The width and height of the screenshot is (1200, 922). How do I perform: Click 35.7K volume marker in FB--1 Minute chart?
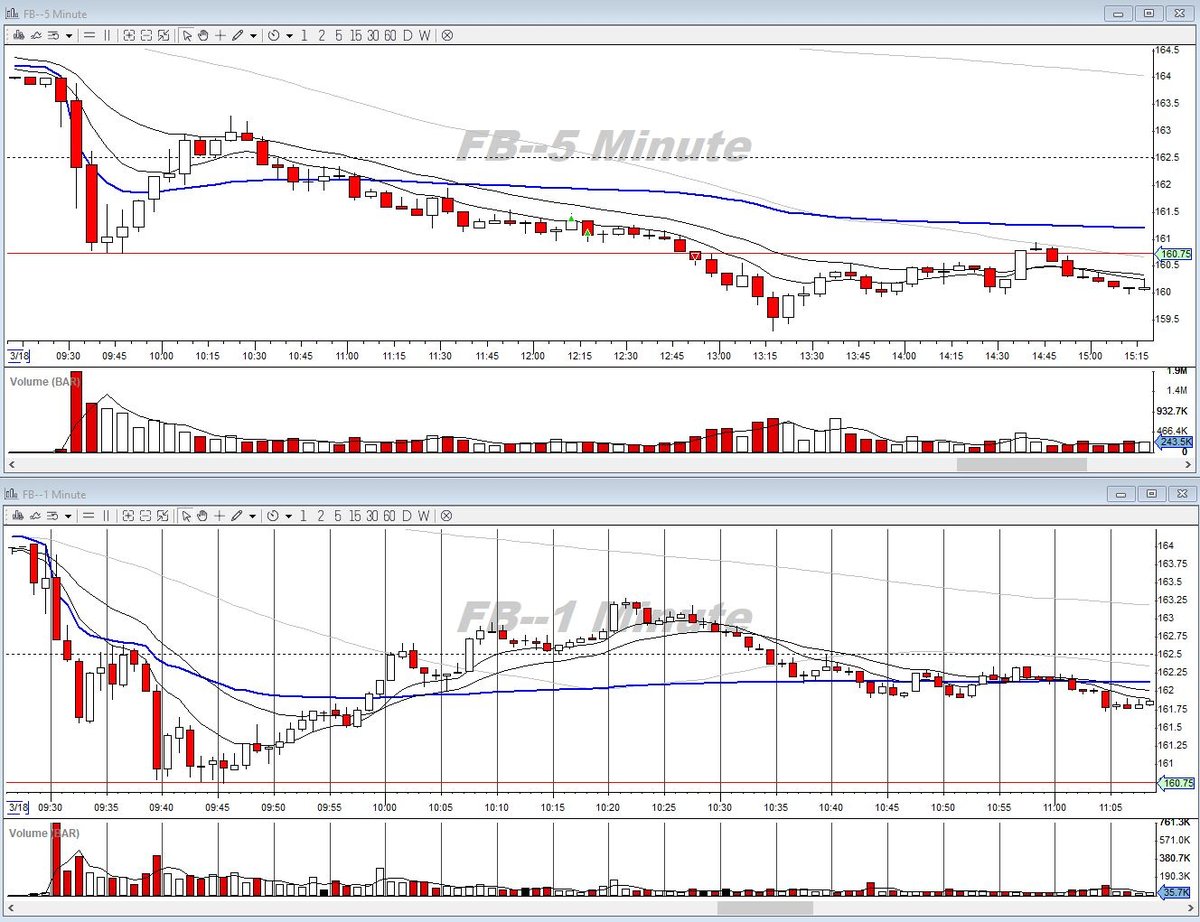pos(1176,892)
